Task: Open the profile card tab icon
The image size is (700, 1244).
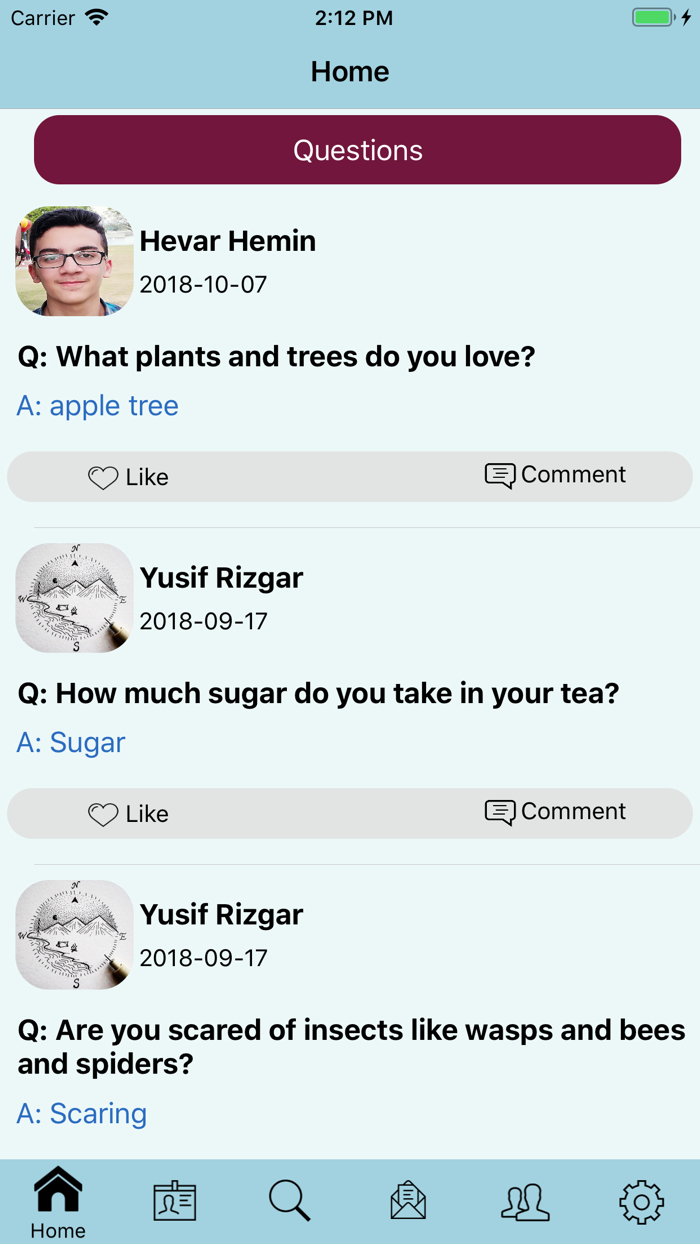Action: 174,1201
